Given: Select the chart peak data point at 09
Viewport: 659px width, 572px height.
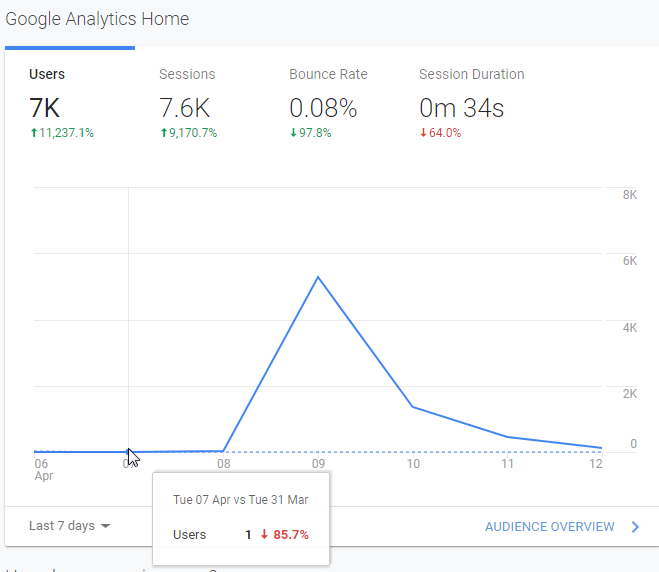Looking at the screenshot, I should click(318, 277).
